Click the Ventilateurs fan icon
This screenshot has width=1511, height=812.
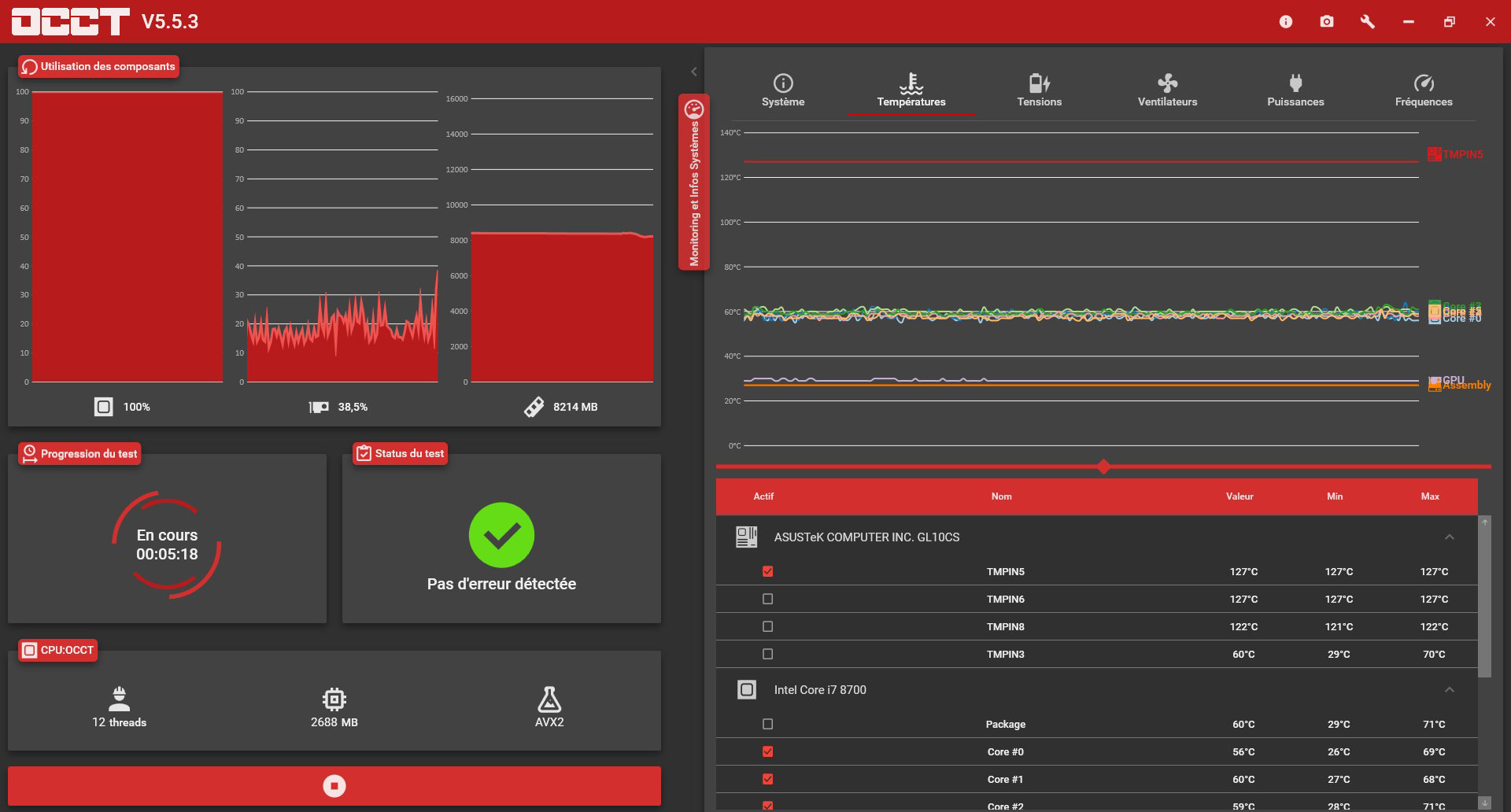pyautogui.click(x=1167, y=83)
